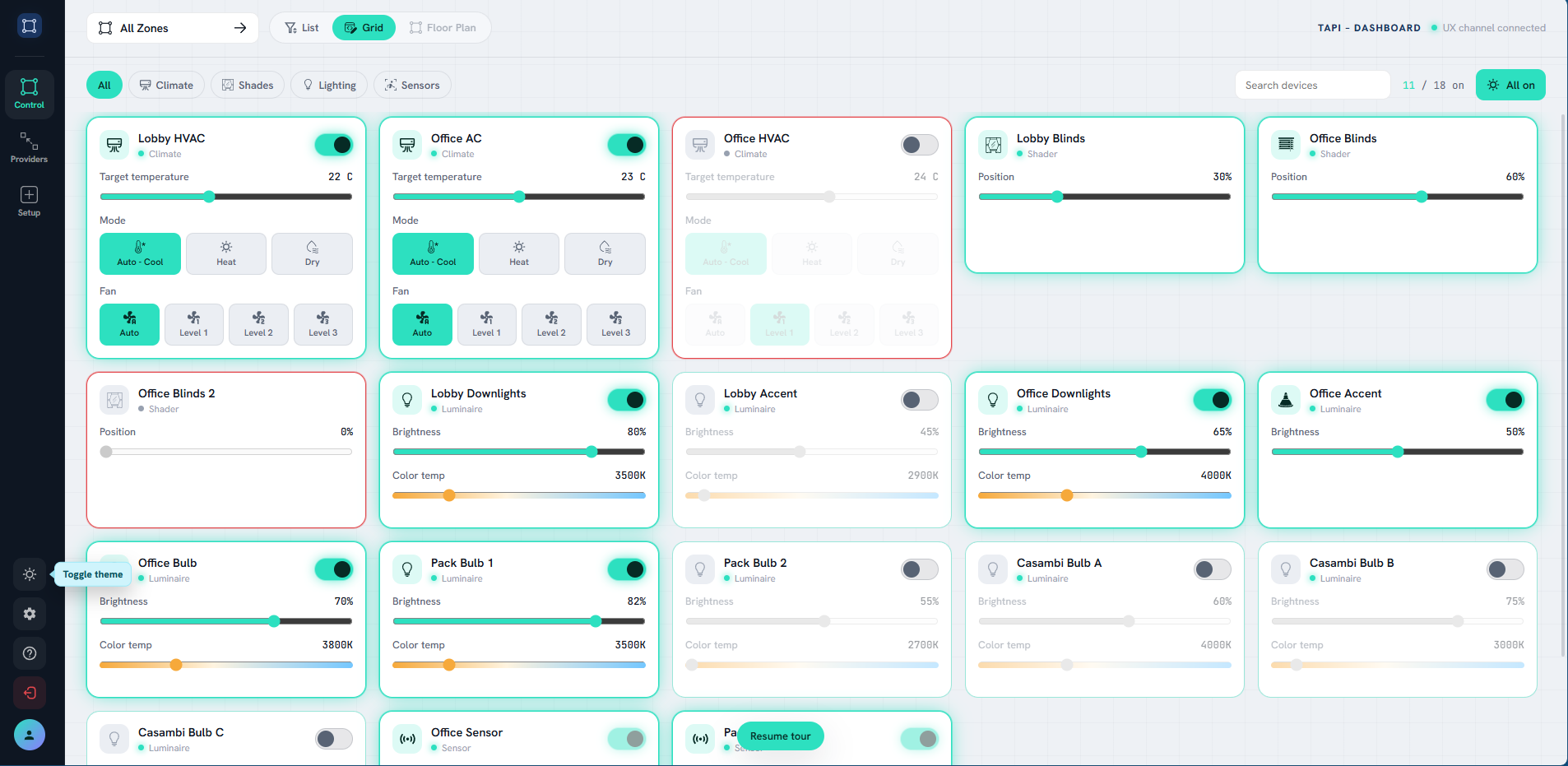1568x766 pixels.
Task: Enable the Lobby Accent light toggle
Action: tap(920, 400)
